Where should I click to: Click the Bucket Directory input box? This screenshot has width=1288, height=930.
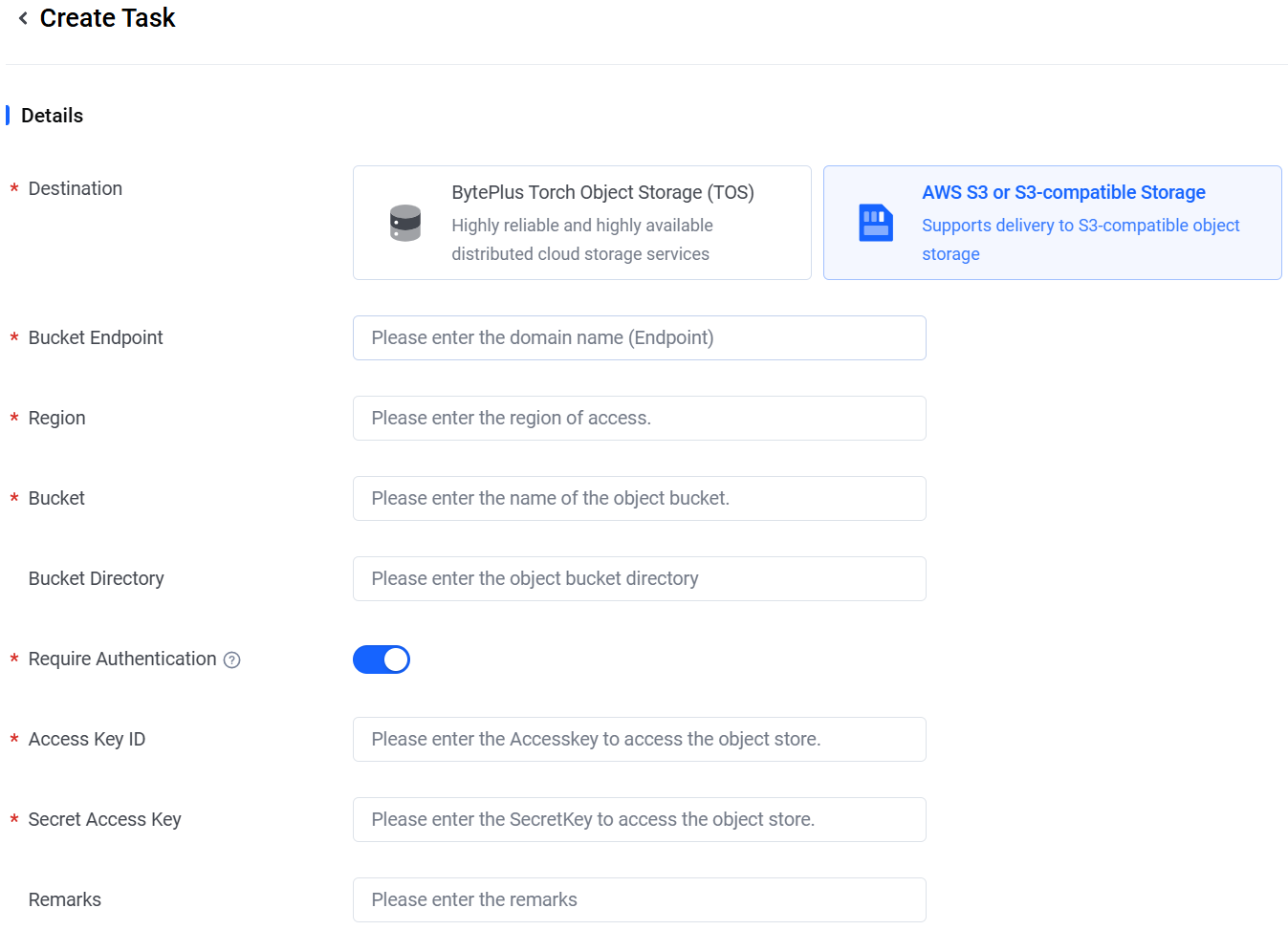pos(639,578)
